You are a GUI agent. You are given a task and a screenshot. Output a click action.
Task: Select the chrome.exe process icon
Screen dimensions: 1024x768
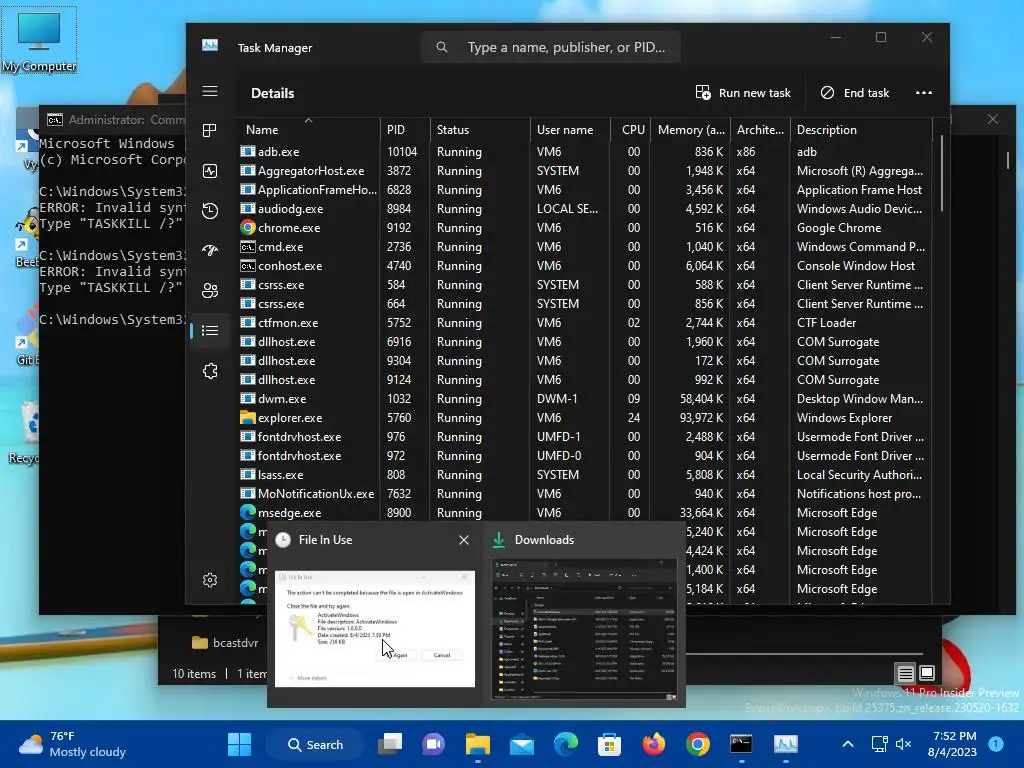point(248,227)
